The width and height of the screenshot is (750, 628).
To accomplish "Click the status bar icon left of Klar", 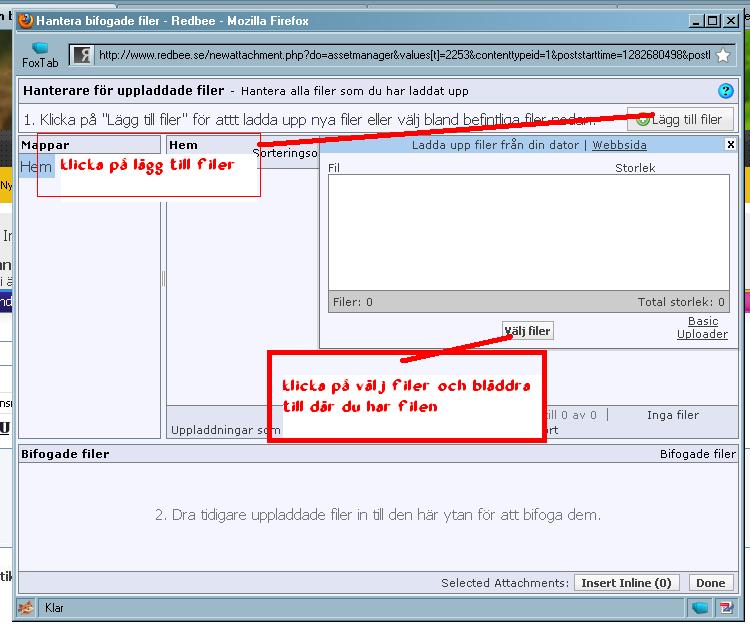I will pyautogui.click(x=27, y=607).
